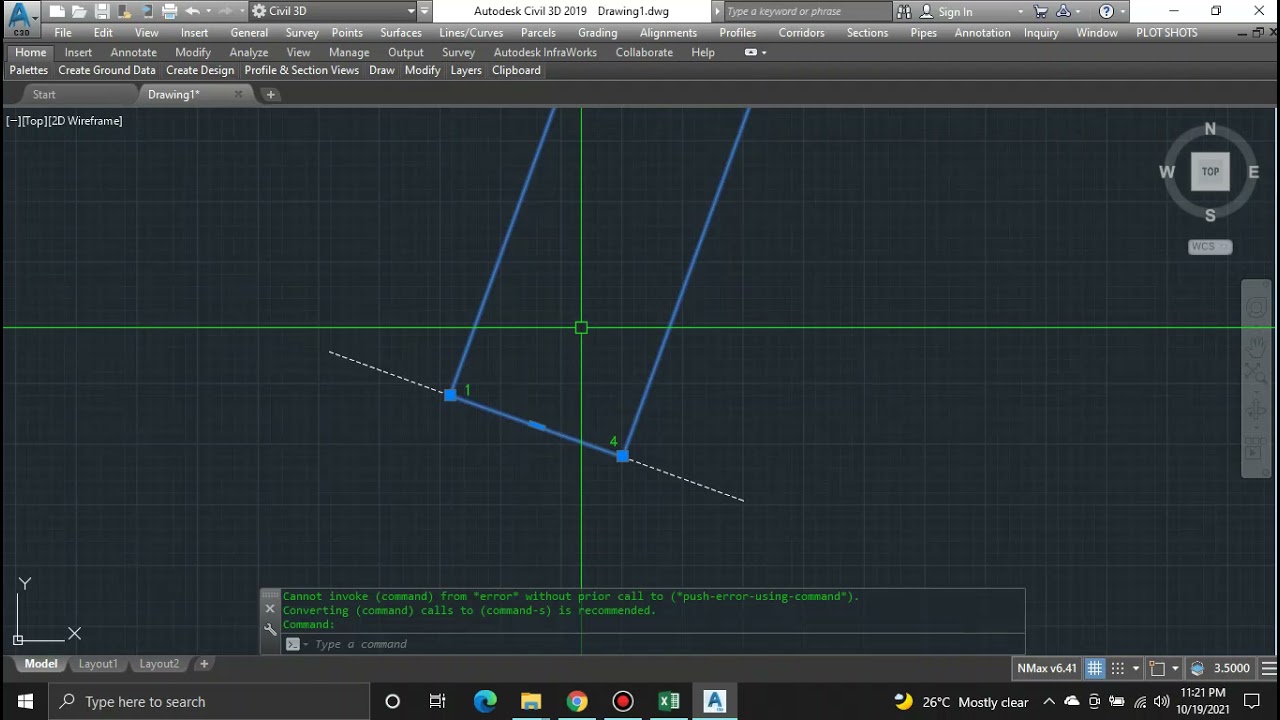The height and width of the screenshot is (720, 1280).
Task: Click the Autodesk App Store cart icon
Action: [1041, 12]
